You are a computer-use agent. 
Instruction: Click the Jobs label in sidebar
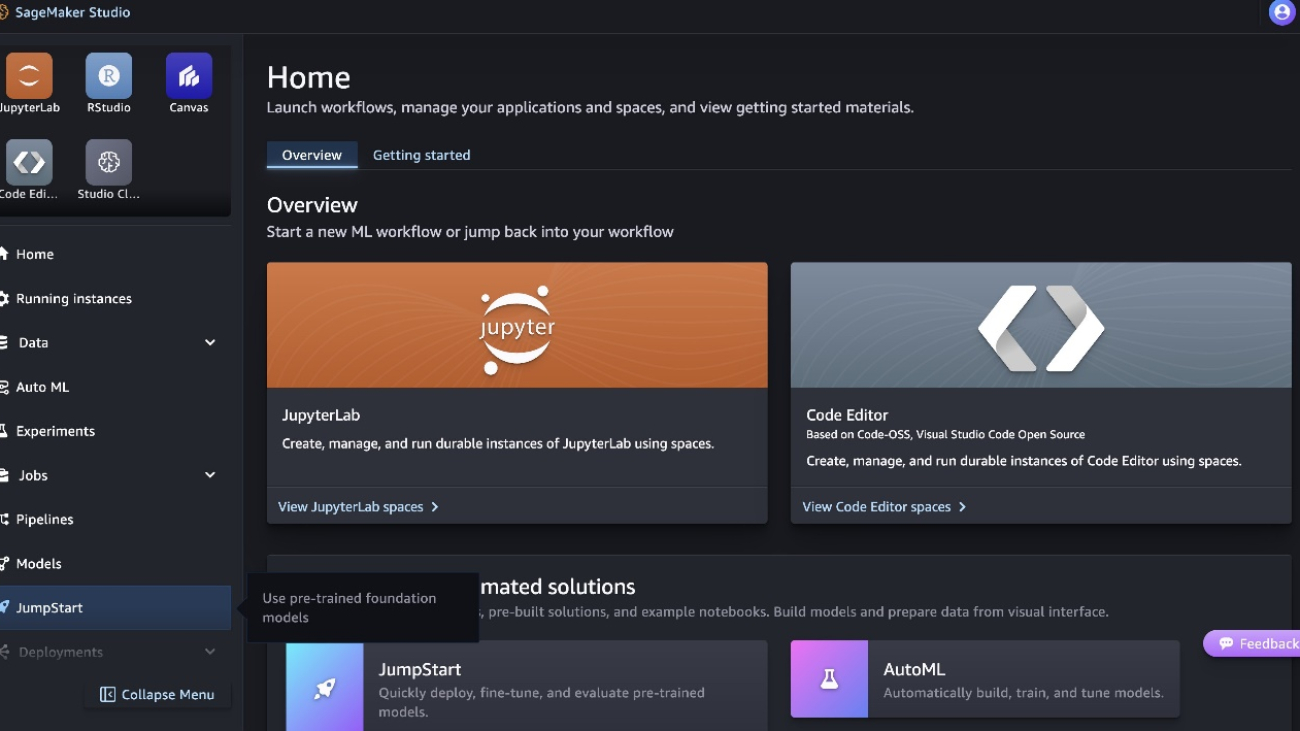(33, 475)
